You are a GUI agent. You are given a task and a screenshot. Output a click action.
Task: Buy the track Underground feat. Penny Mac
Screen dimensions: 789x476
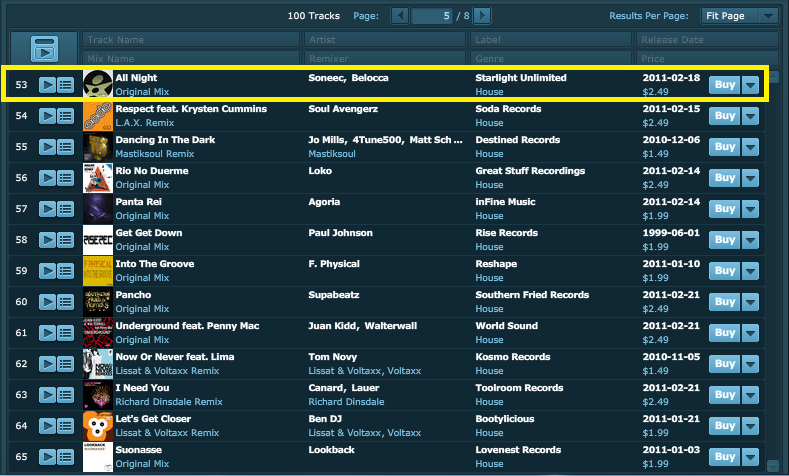coord(724,333)
